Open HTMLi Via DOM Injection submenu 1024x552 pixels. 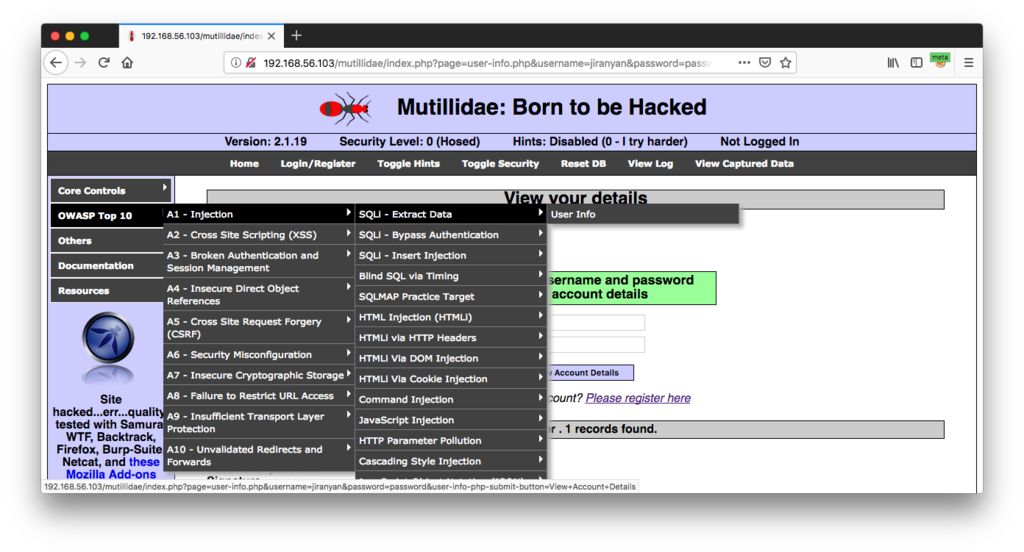click(x=451, y=358)
